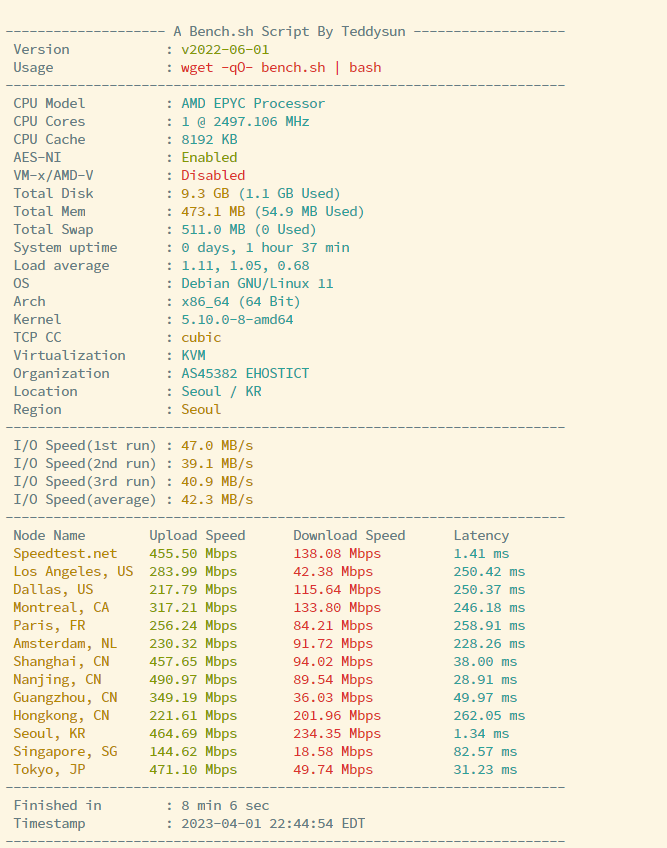
Task: Click the VM-x/AMD-V Disabled value
Action: (213, 176)
